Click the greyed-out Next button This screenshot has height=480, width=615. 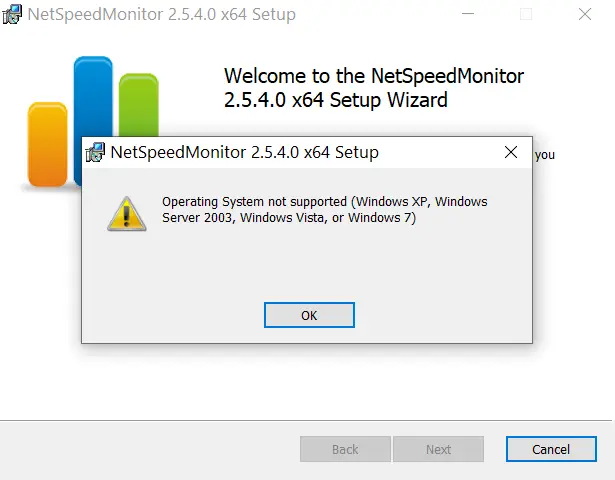click(438, 449)
